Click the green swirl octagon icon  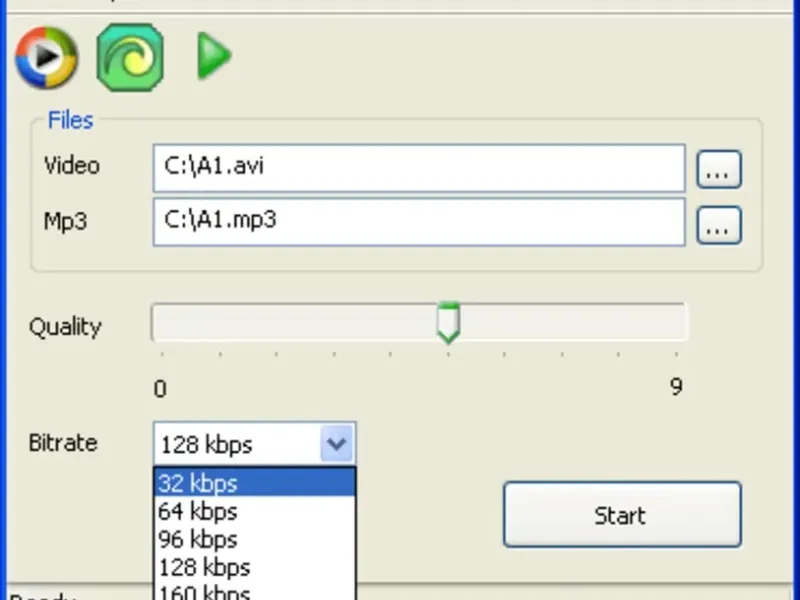click(130, 57)
